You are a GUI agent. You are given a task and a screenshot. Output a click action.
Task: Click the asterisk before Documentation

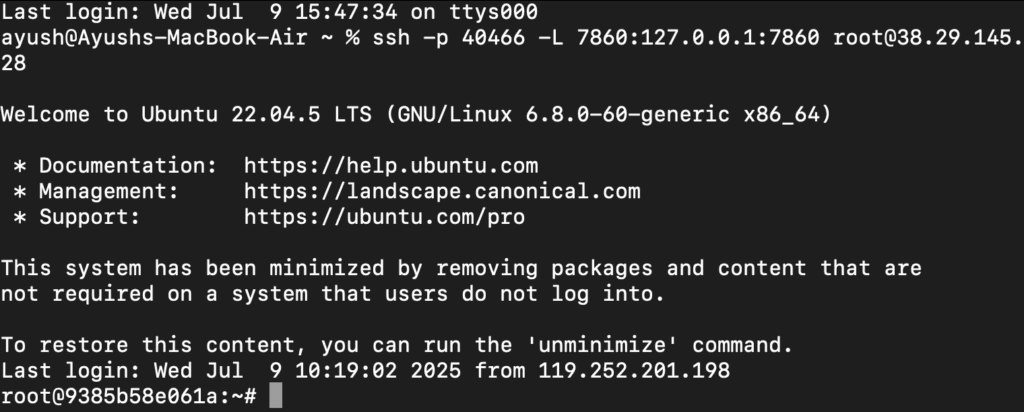[20, 166]
